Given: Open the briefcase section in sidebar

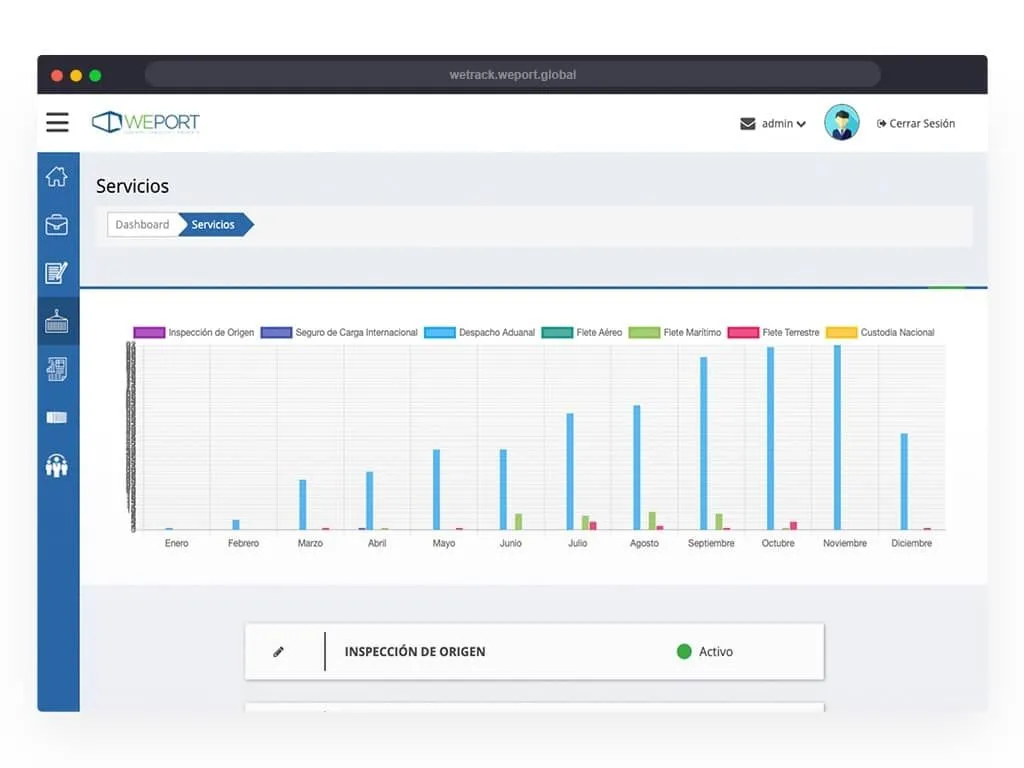Looking at the screenshot, I should pyautogui.click(x=57, y=225).
